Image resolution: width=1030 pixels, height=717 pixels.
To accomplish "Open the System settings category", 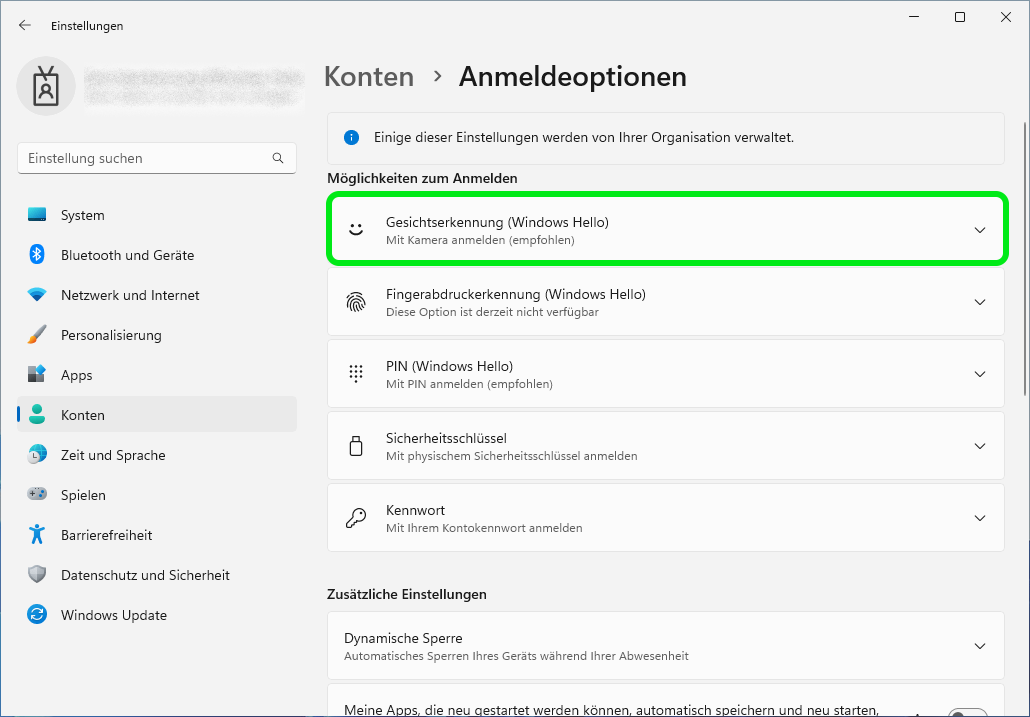I will [82, 215].
